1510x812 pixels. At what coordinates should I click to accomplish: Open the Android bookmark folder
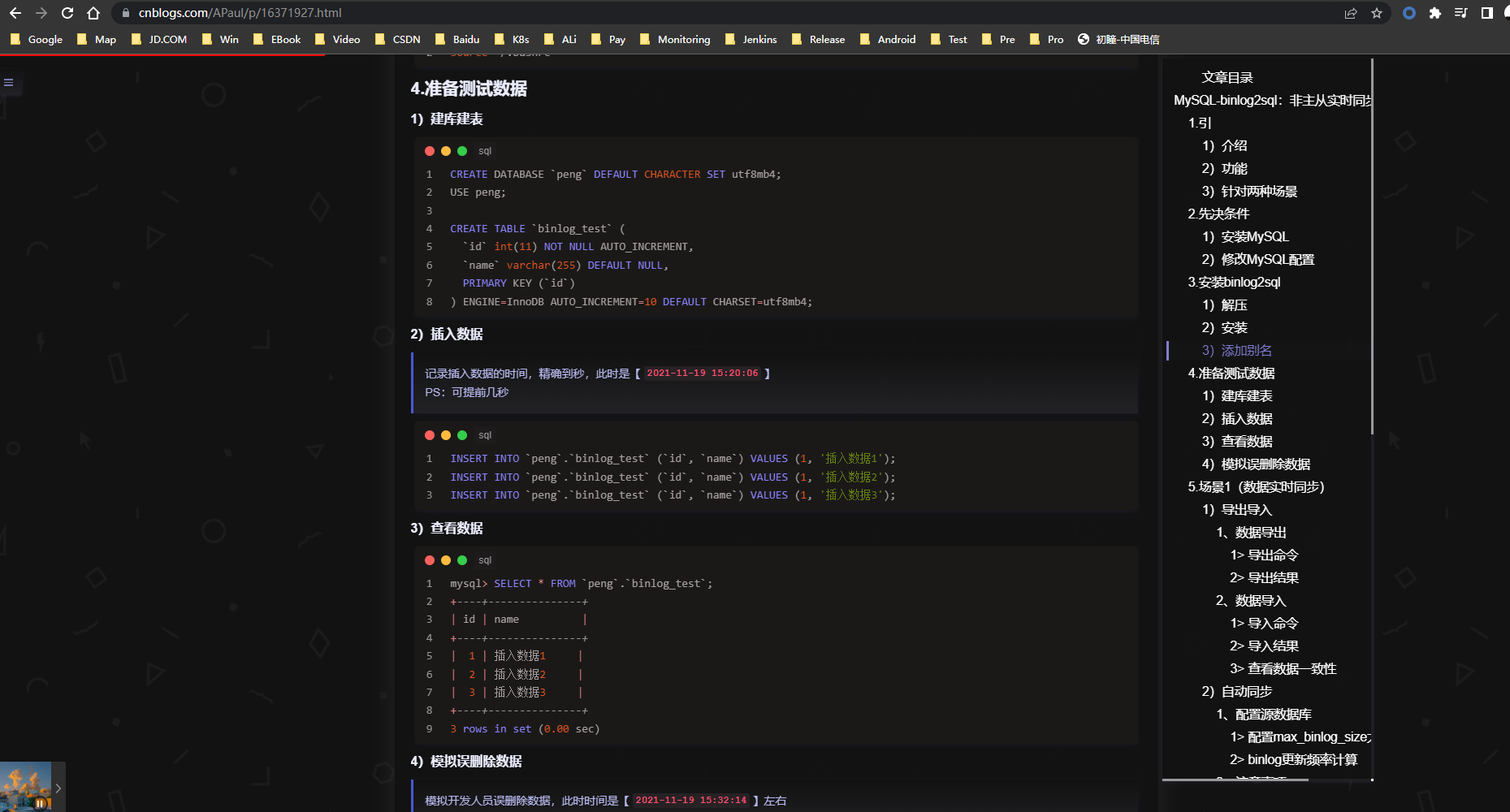[888, 39]
